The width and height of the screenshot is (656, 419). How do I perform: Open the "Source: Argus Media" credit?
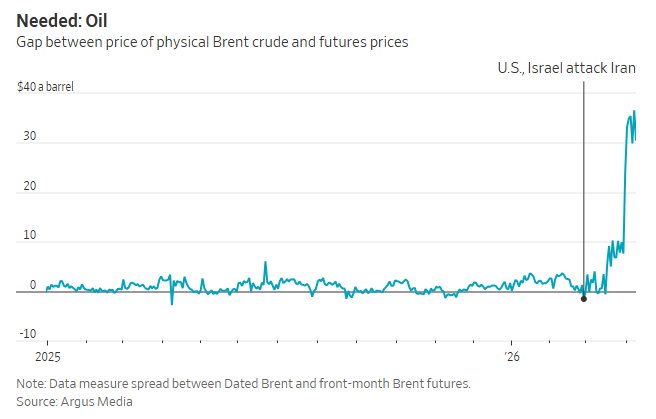tap(74, 401)
